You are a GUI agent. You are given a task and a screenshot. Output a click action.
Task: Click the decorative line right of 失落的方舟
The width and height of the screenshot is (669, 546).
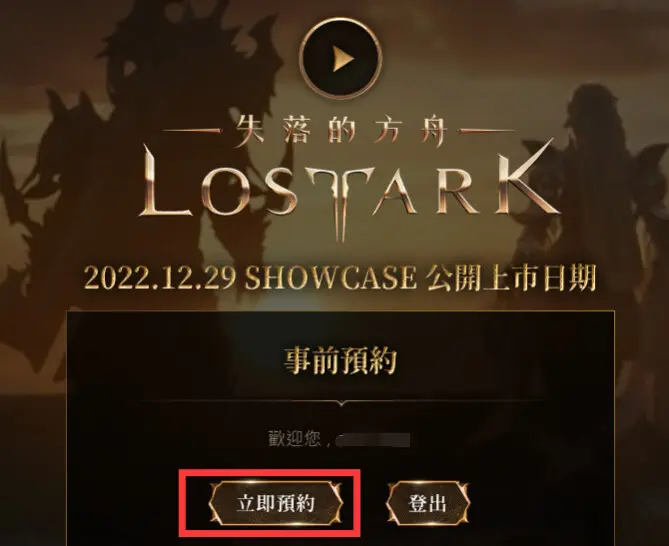coord(485,131)
